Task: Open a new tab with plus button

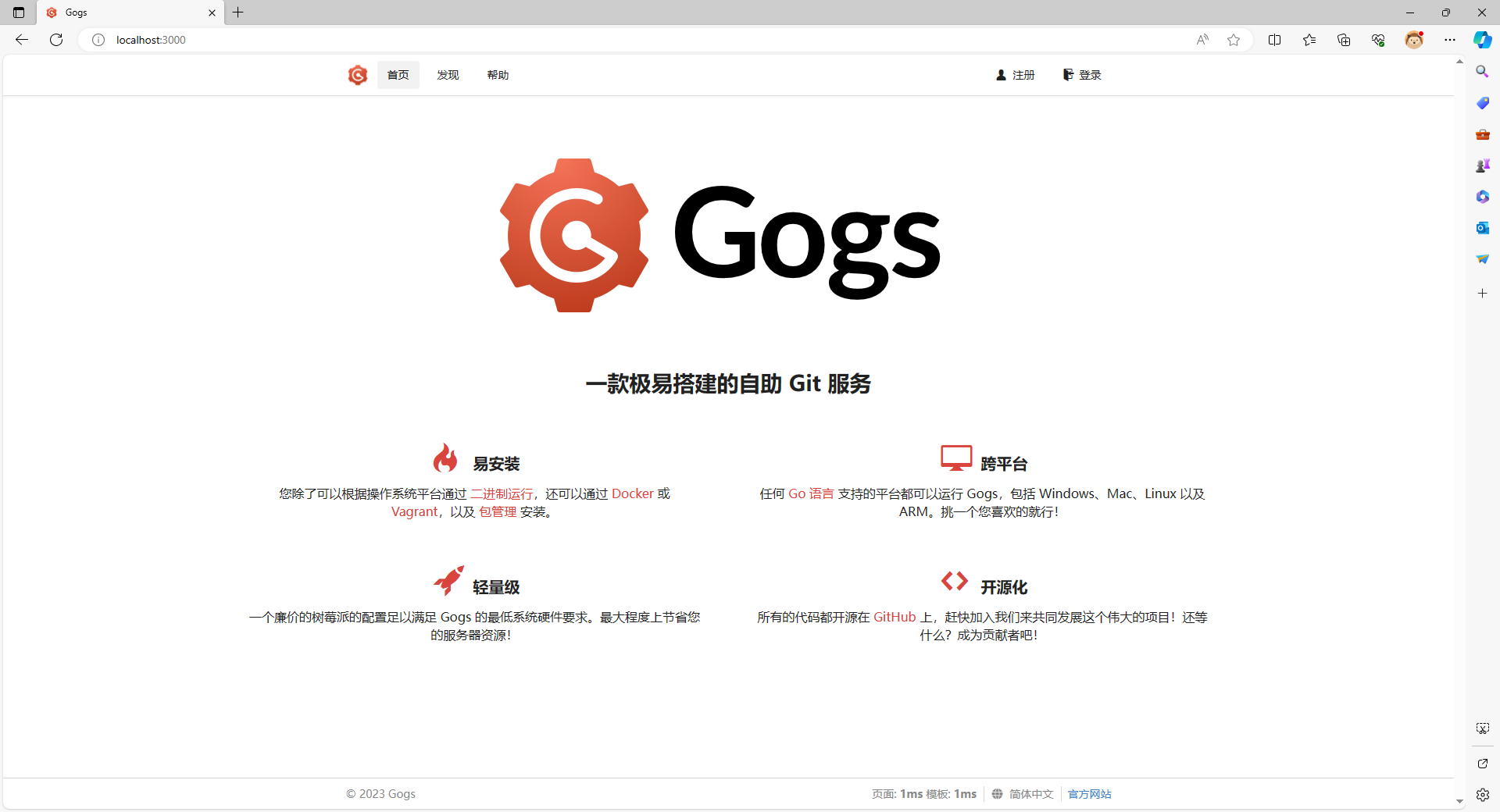Action: coord(238,12)
